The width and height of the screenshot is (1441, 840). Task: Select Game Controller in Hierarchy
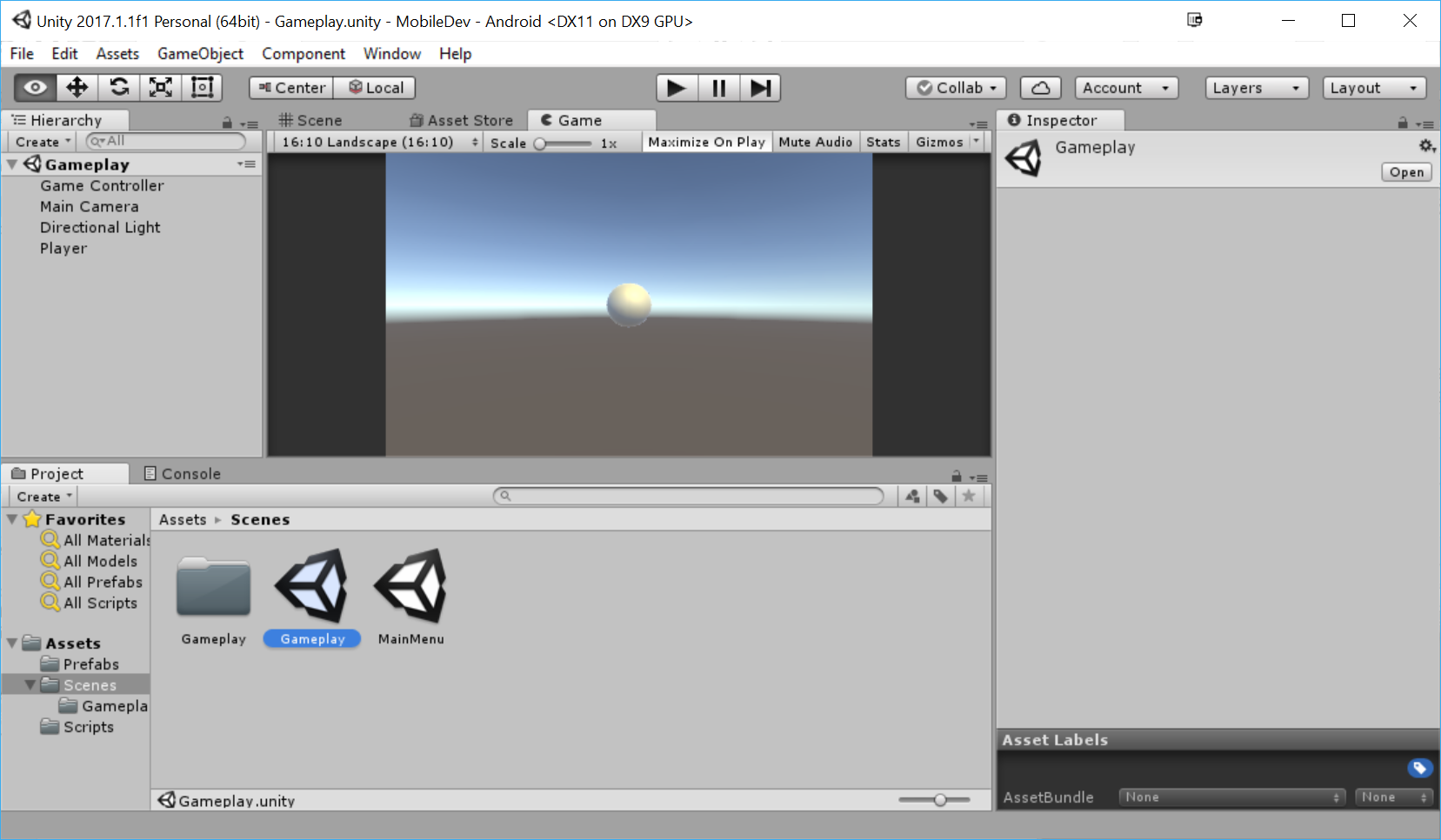click(x=102, y=186)
